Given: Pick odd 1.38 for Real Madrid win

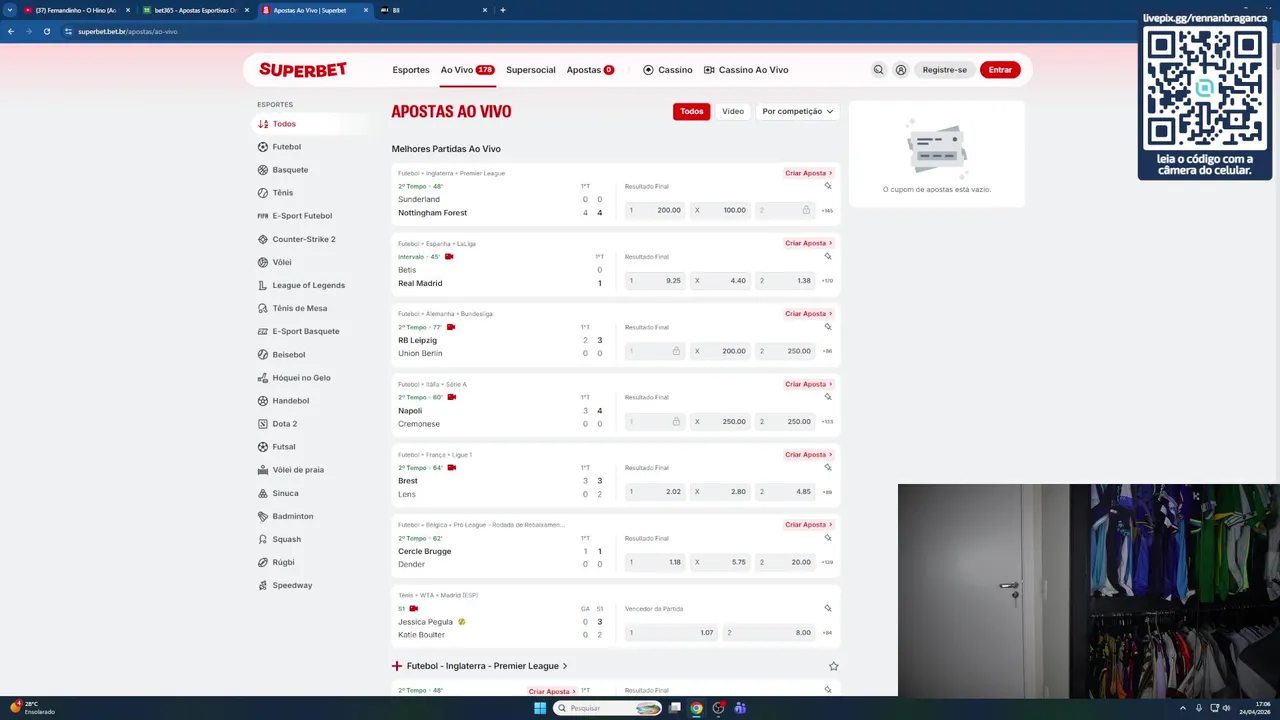Looking at the screenshot, I should (x=785, y=281).
